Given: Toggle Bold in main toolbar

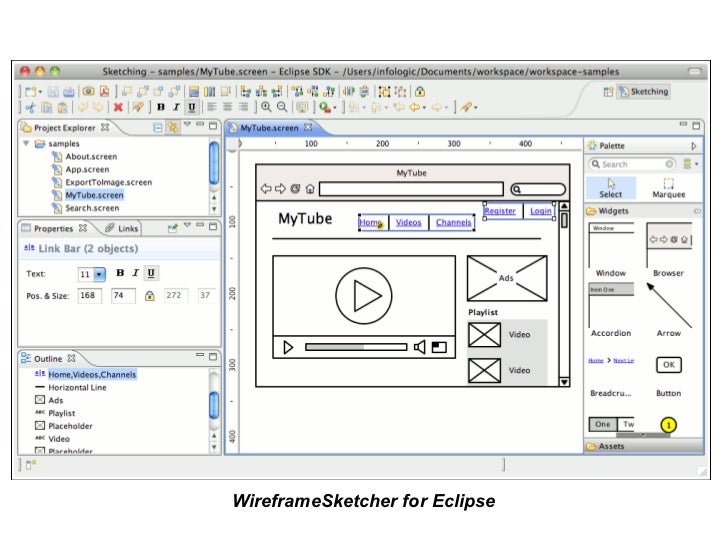Looking at the screenshot, I should (161, 107).
